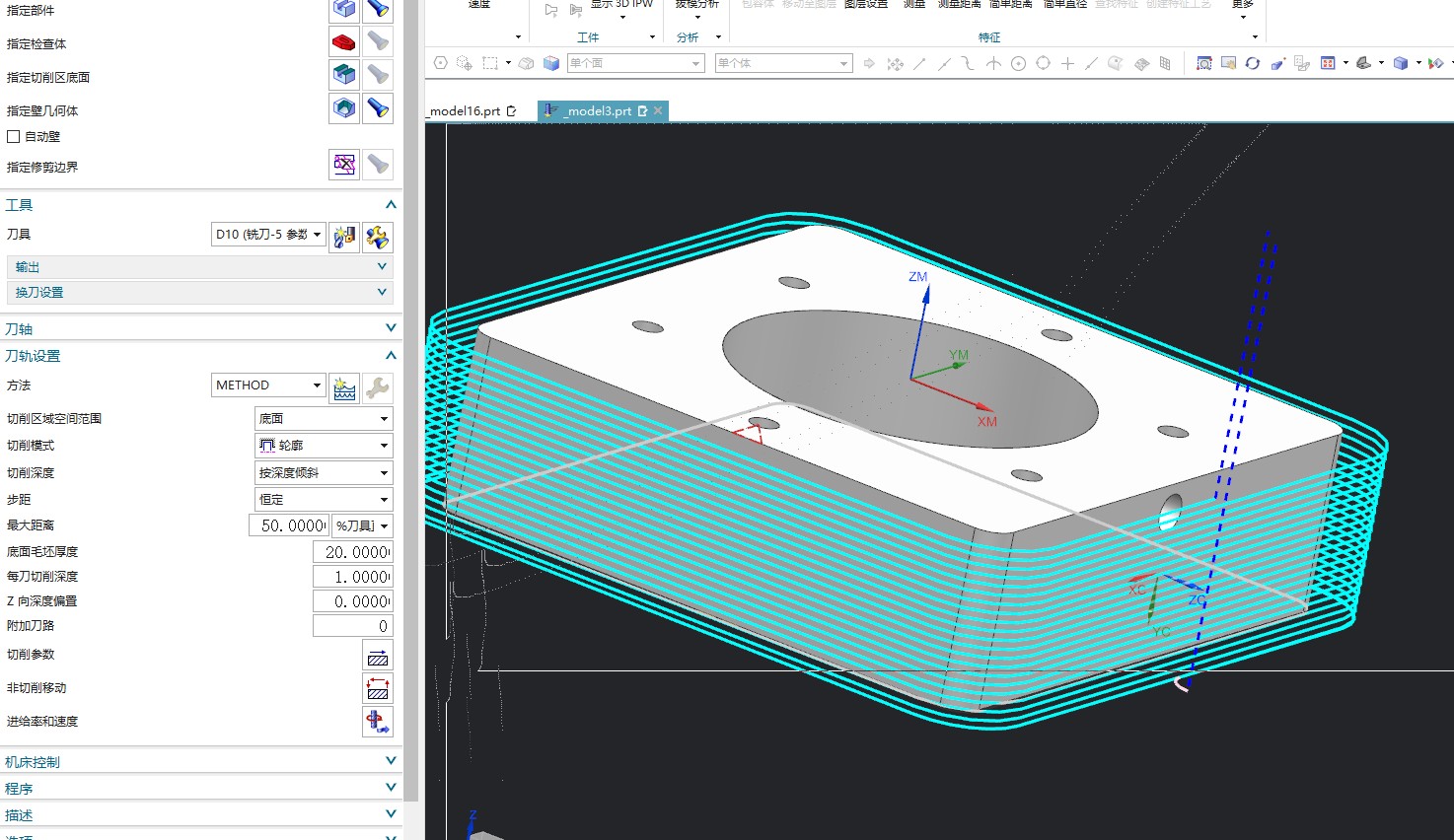
Task: Click the blue solid body filter icon
Action: [551, 63]
